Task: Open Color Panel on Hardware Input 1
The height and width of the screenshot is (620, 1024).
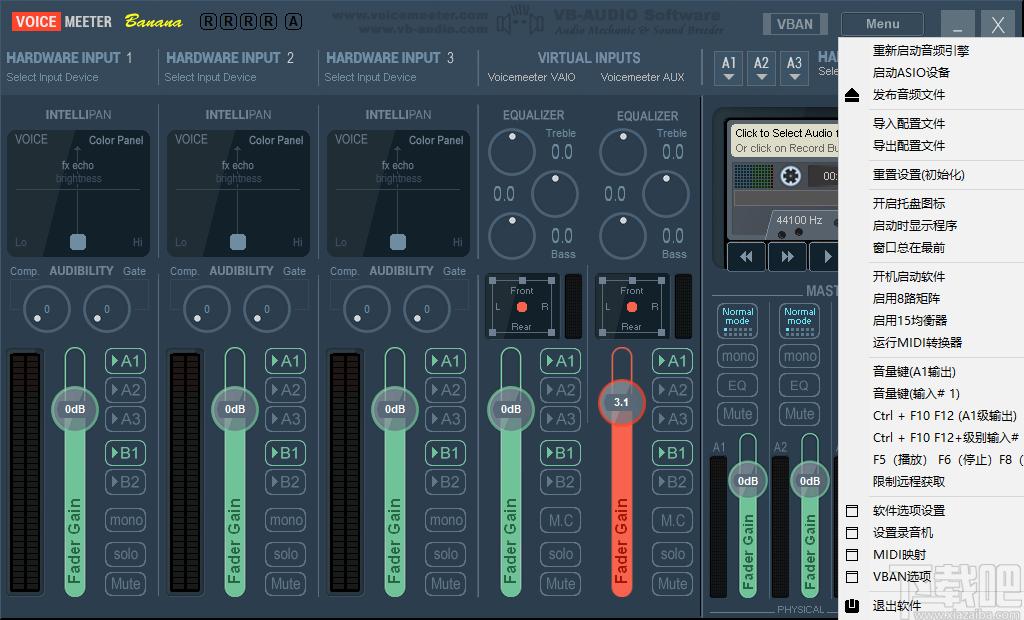Action: pyautogui.click(x=116, y=140)
